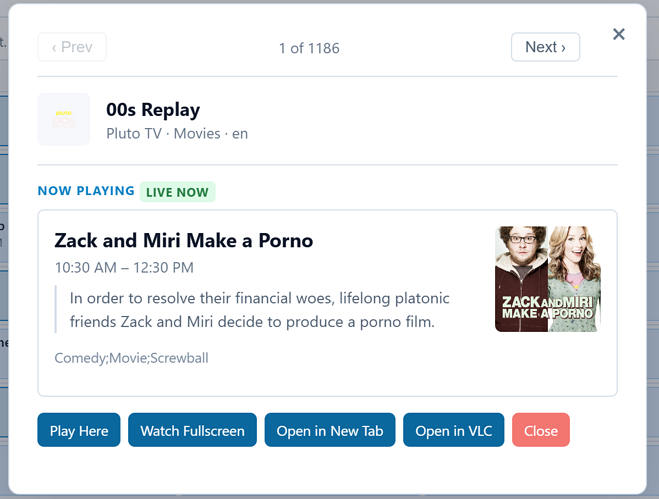The height and width of the screenshot is (499, 659).
Task: Click the 00s Replay channel logo
Action: pyautogui.click(x=64, y=119)
